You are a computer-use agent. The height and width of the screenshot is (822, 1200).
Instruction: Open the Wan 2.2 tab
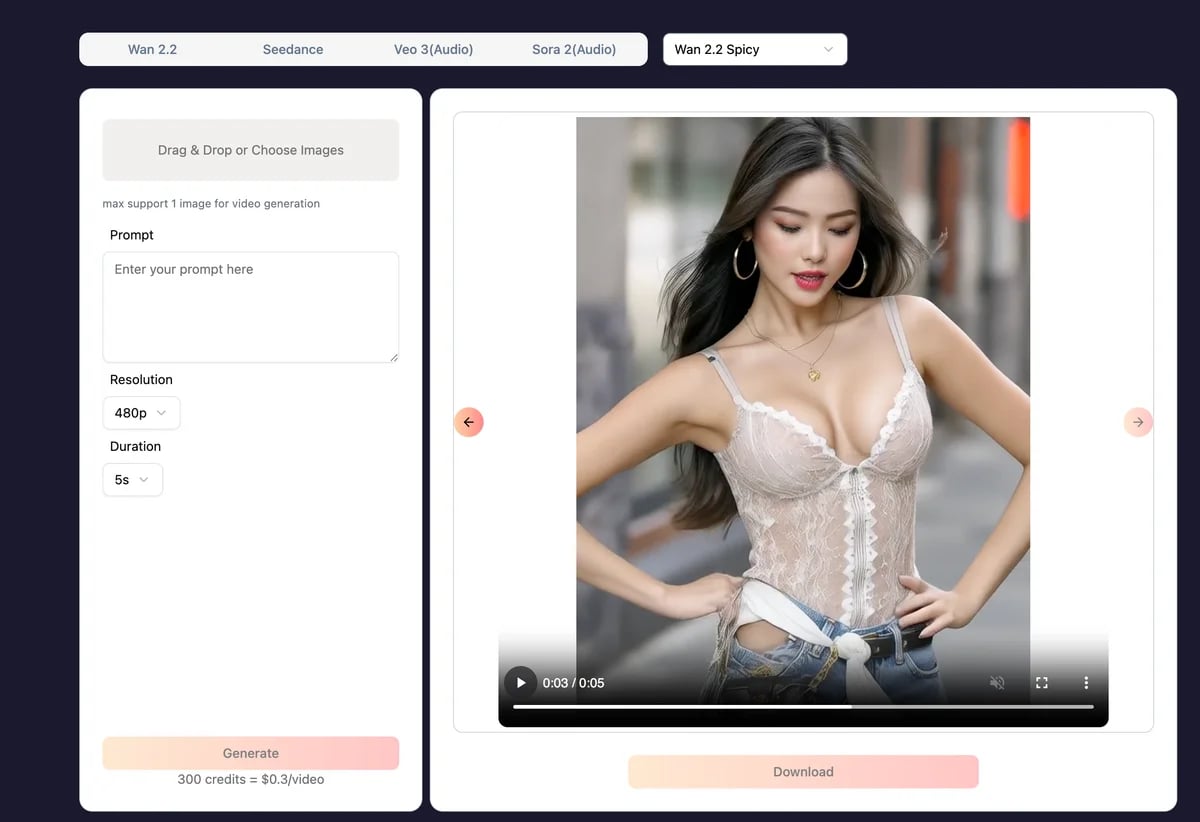coord(153,48)
